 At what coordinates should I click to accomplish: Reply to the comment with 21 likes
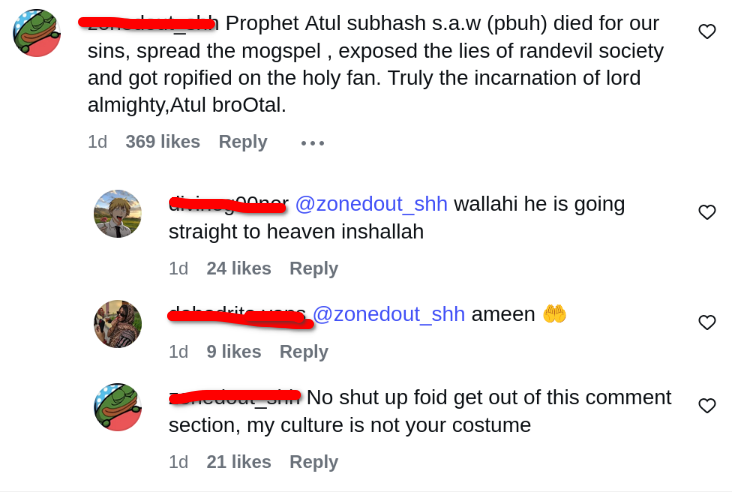[314, 462]
